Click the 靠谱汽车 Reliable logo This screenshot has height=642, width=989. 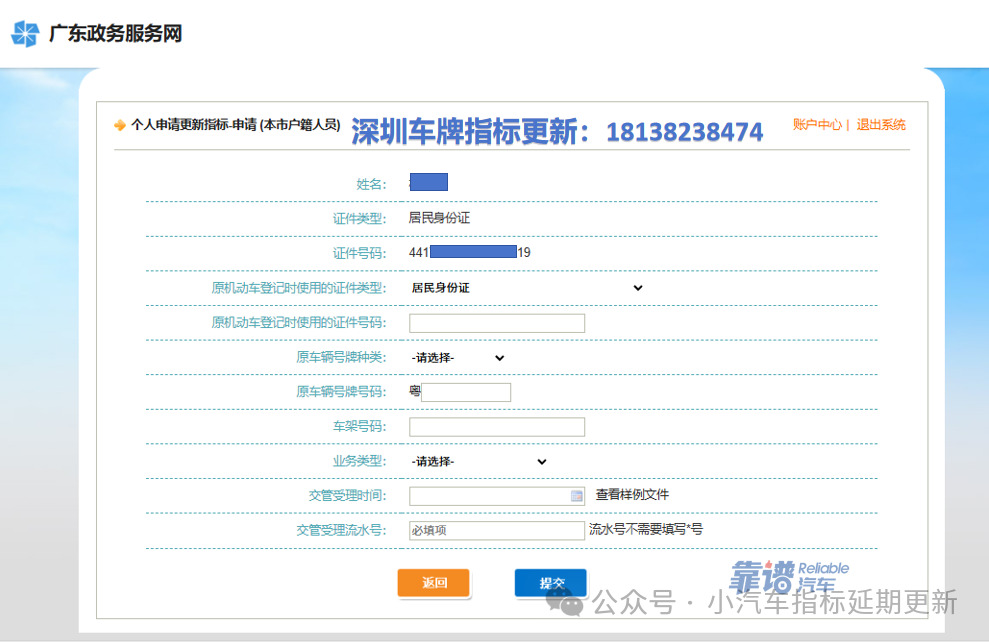pos(788,575)
